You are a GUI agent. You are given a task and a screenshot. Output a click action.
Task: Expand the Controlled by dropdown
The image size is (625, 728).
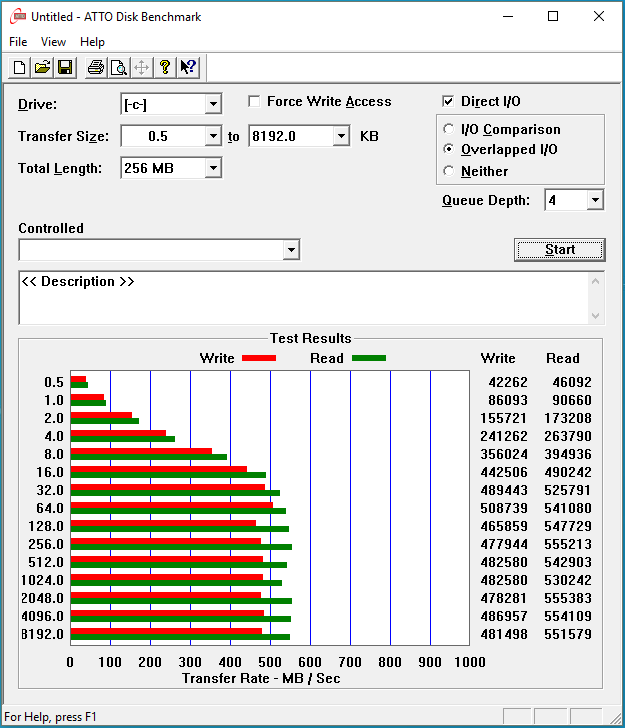pos(291,250)
